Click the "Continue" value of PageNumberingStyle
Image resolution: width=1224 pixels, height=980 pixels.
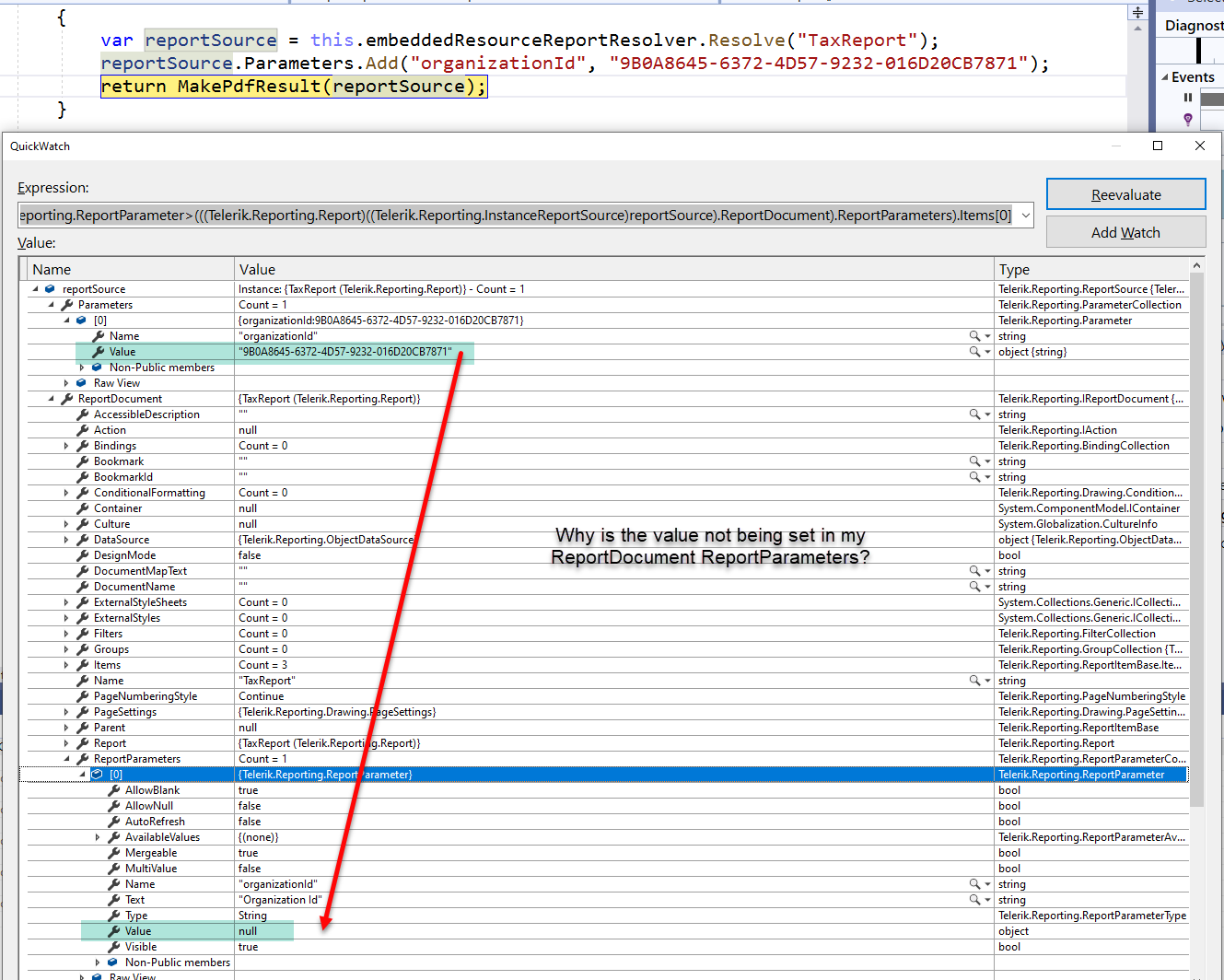click(262, 696)
